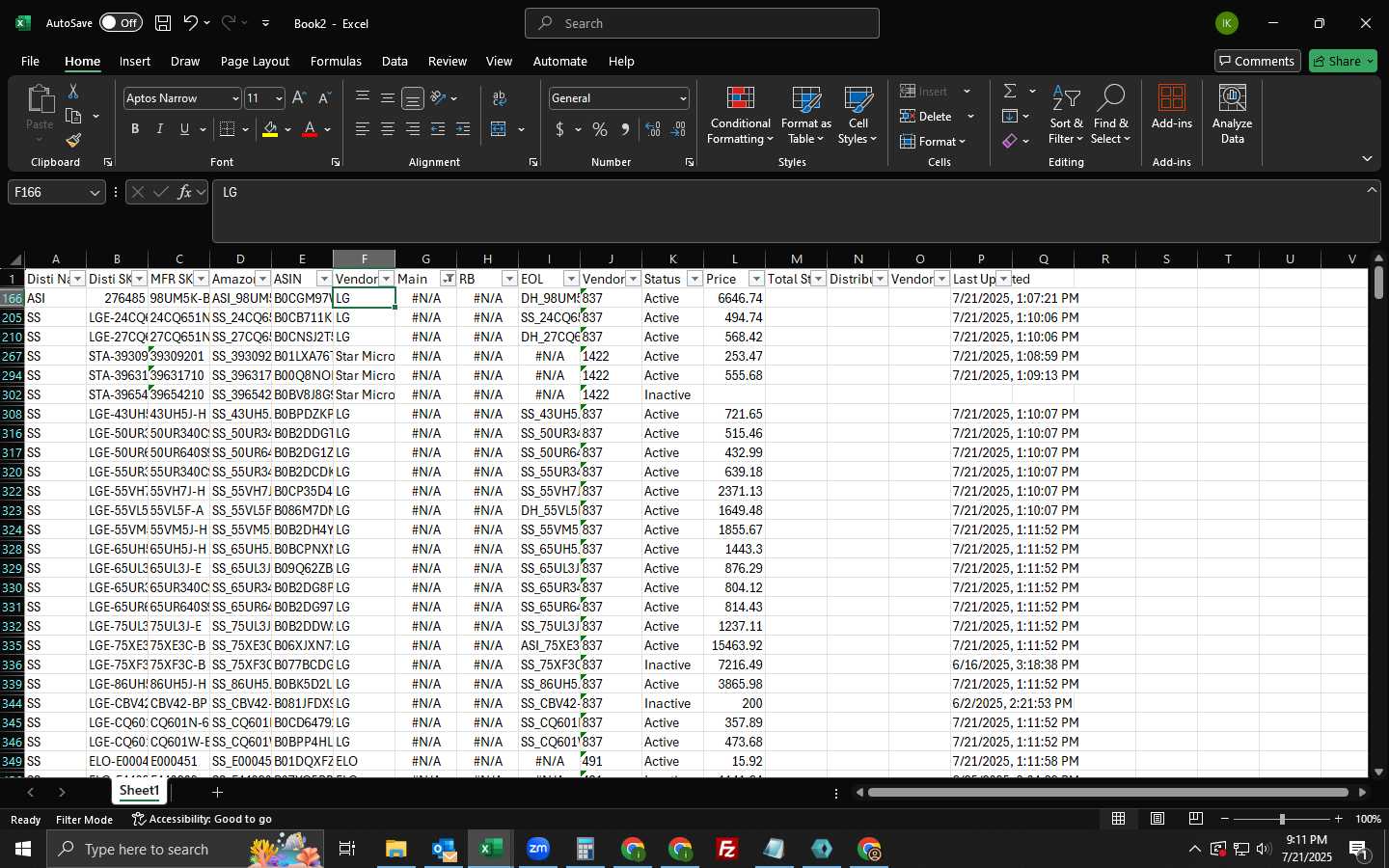
Task: Open filter dropdown for ASIN column
Action: 324,279
